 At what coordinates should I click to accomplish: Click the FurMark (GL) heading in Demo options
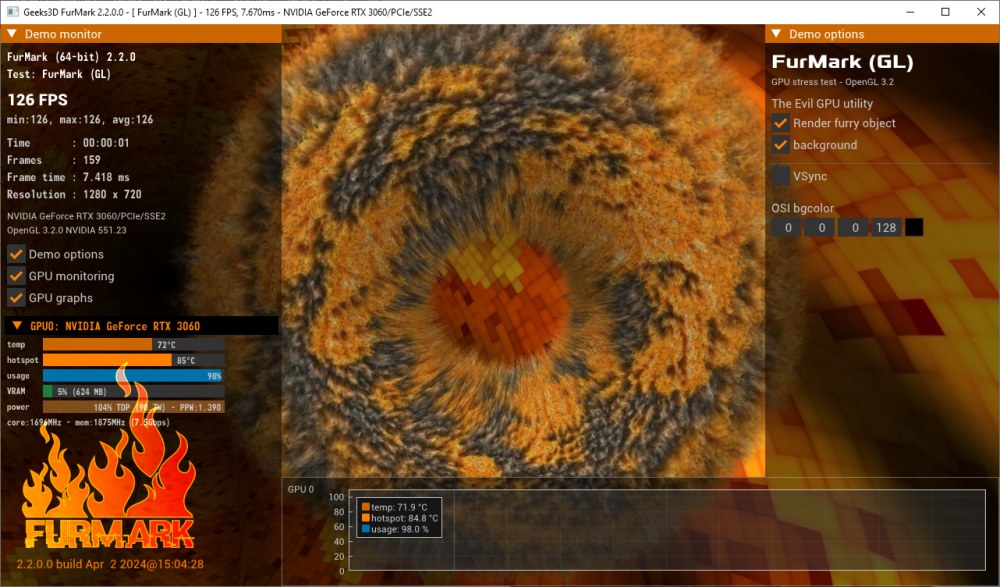pyautogui.click(x=842, y=62)
